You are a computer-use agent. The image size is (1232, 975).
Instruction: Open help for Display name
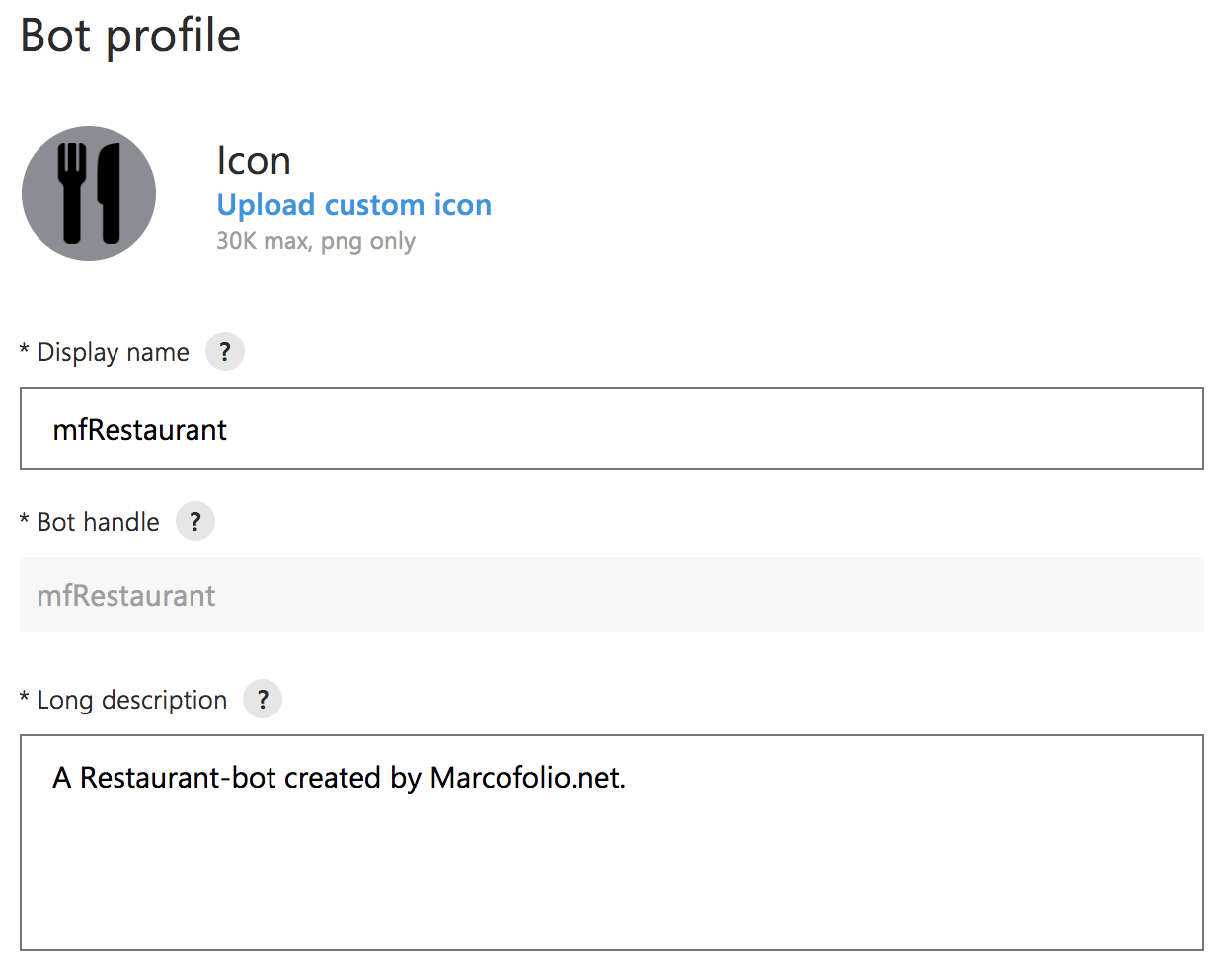tap(225, 351)
